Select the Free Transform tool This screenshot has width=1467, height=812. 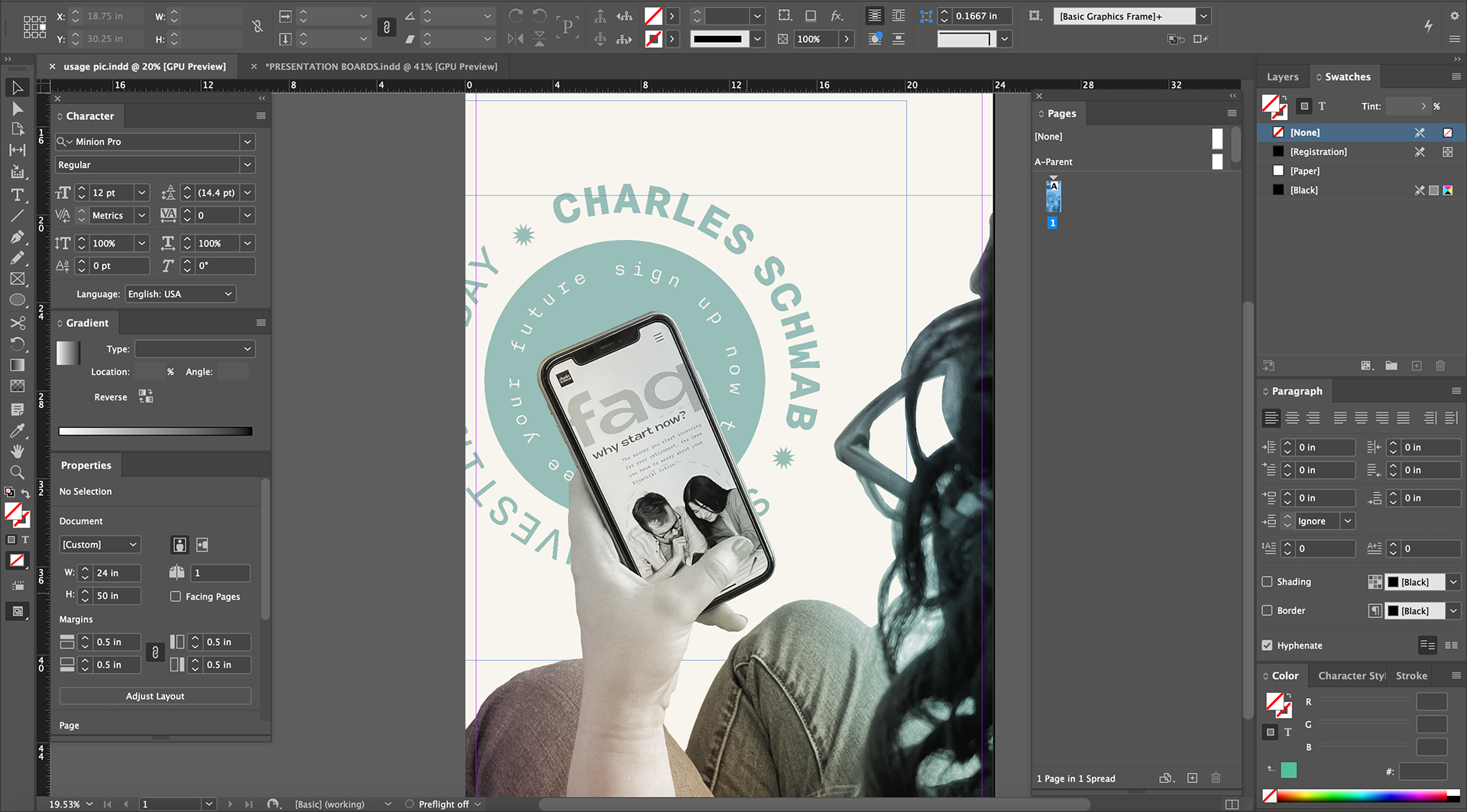17,344
